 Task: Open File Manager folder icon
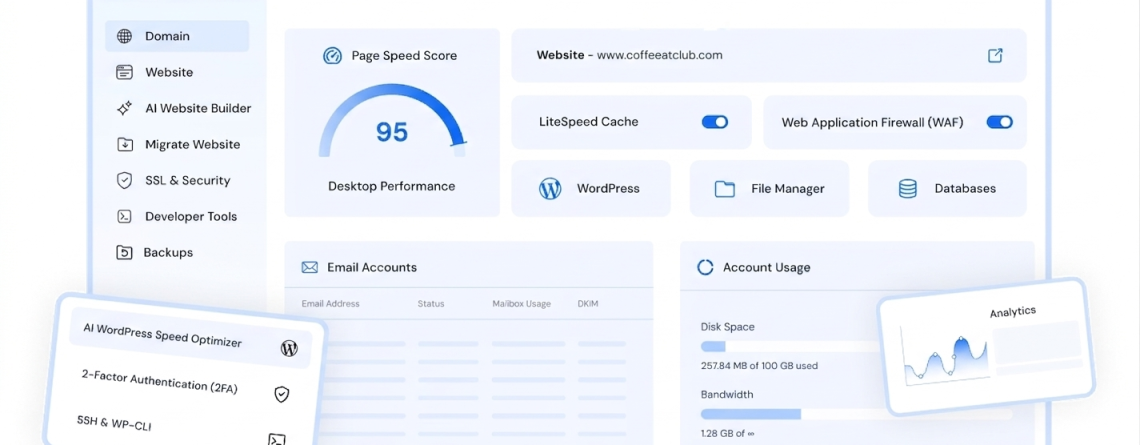[x=724, y=189]
